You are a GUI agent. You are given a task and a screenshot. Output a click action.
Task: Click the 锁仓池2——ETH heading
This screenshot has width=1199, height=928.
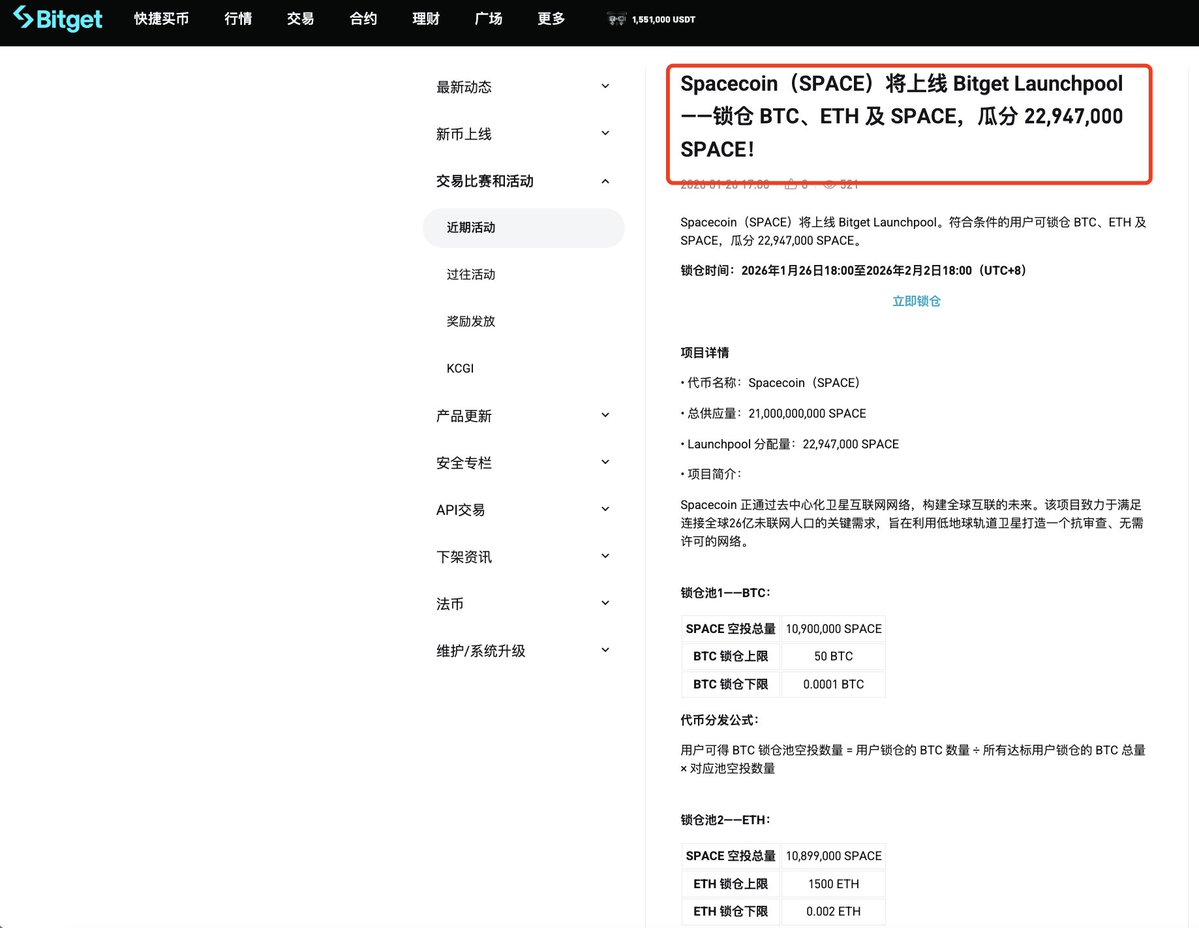click(726, 819)
